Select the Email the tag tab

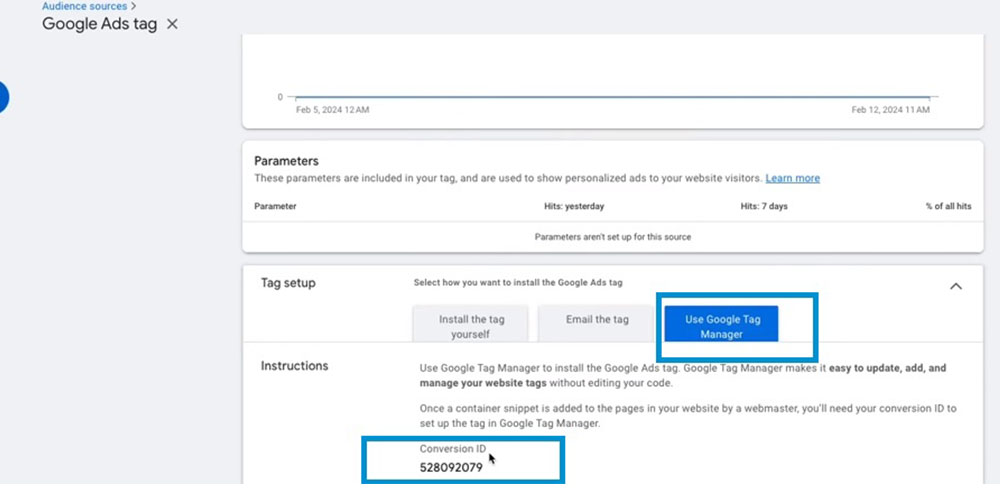tap(597, 324)
